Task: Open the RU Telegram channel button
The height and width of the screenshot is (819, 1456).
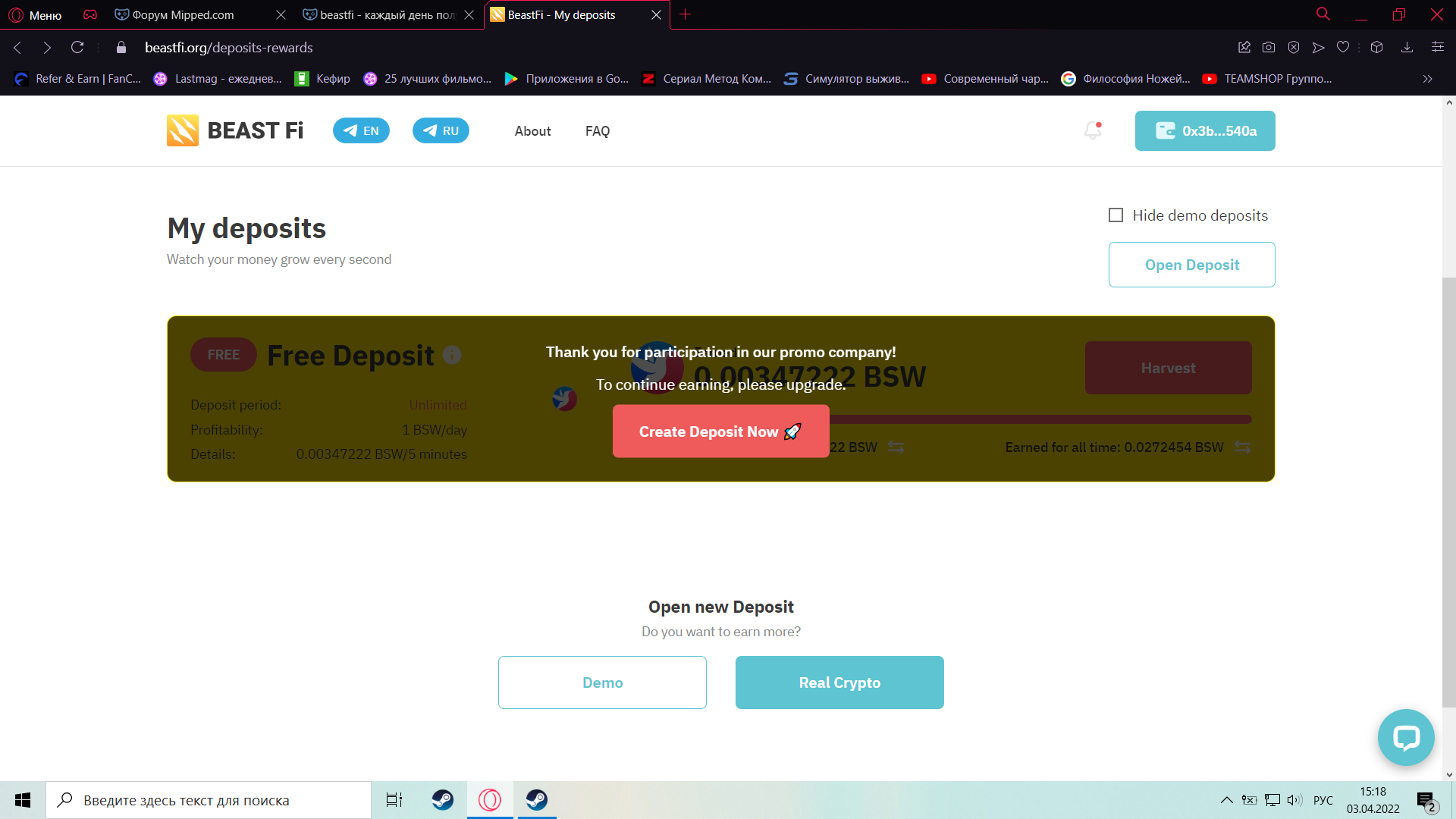Action: tap(441, 130)
